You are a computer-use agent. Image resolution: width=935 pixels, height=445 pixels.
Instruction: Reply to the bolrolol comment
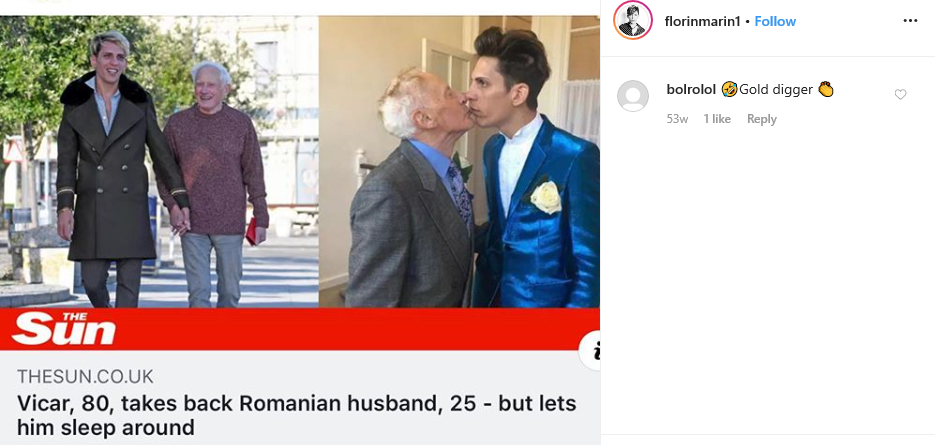pos(761,119)
